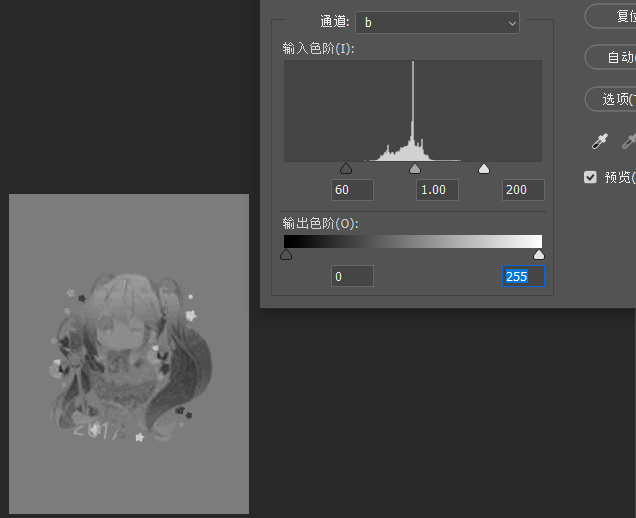Click the 选项 options button
The width and height of the screenshot is (636, 518).
pos(610,99)
